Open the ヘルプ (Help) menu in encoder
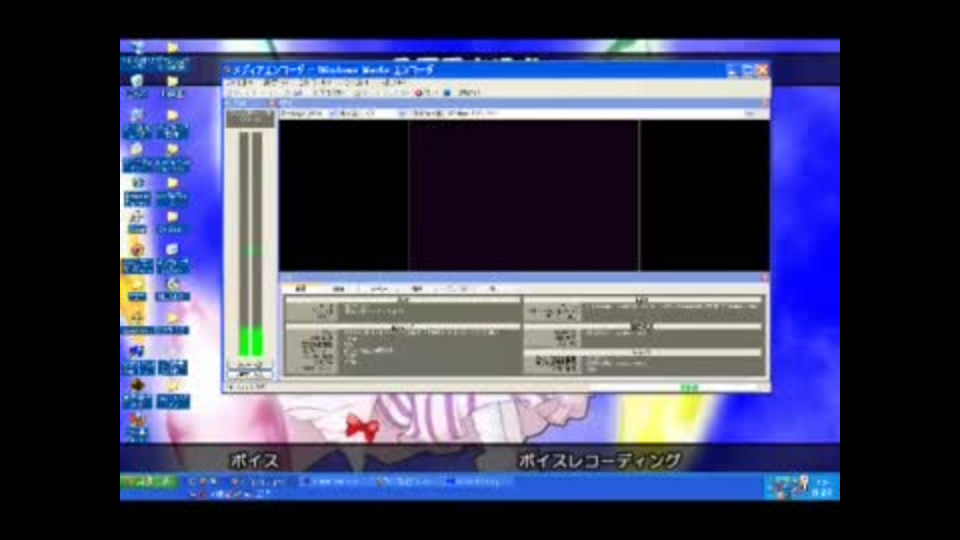Screen dimensions: 960x540 (393, 82)
